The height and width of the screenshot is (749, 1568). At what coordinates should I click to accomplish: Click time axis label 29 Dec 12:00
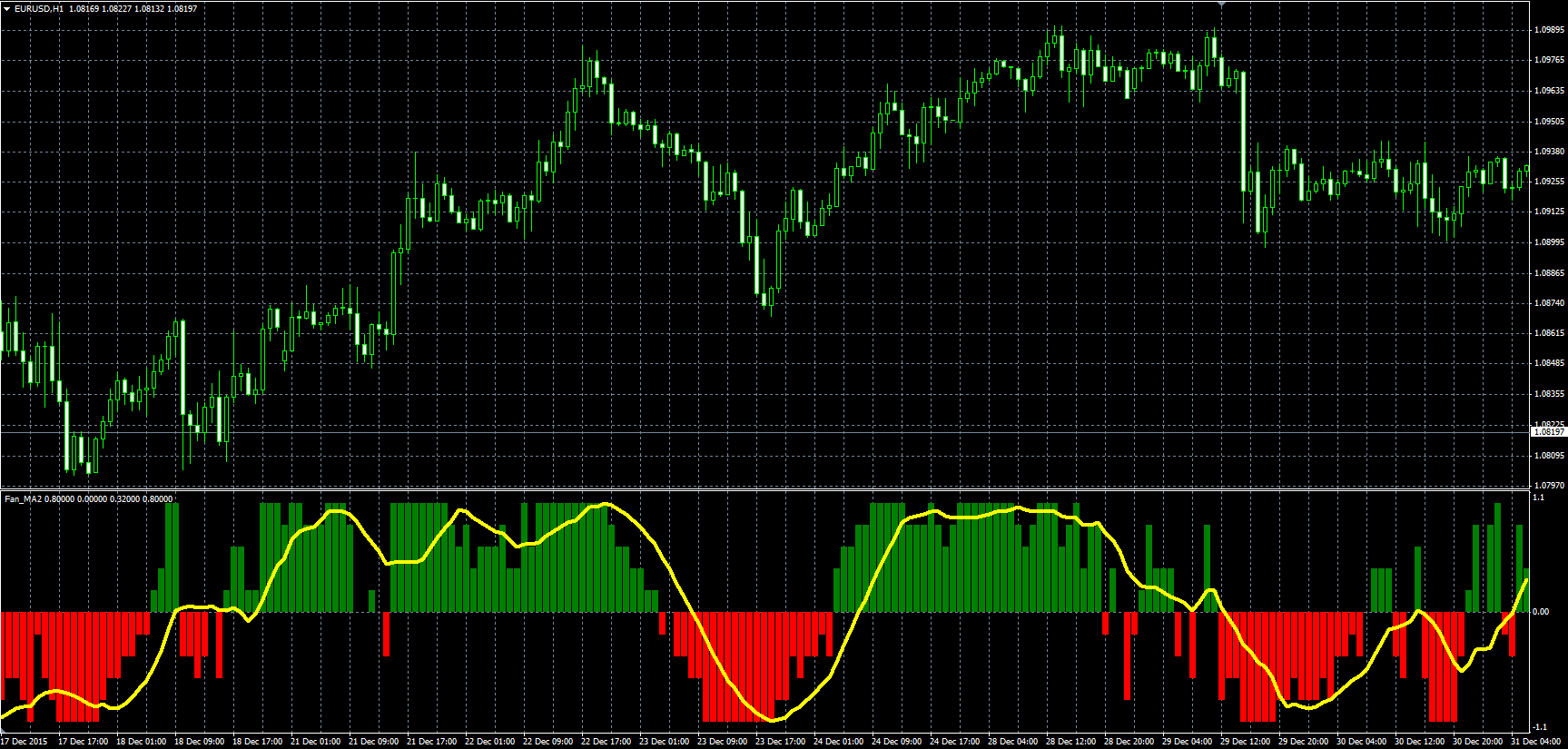pos(1245,742)
